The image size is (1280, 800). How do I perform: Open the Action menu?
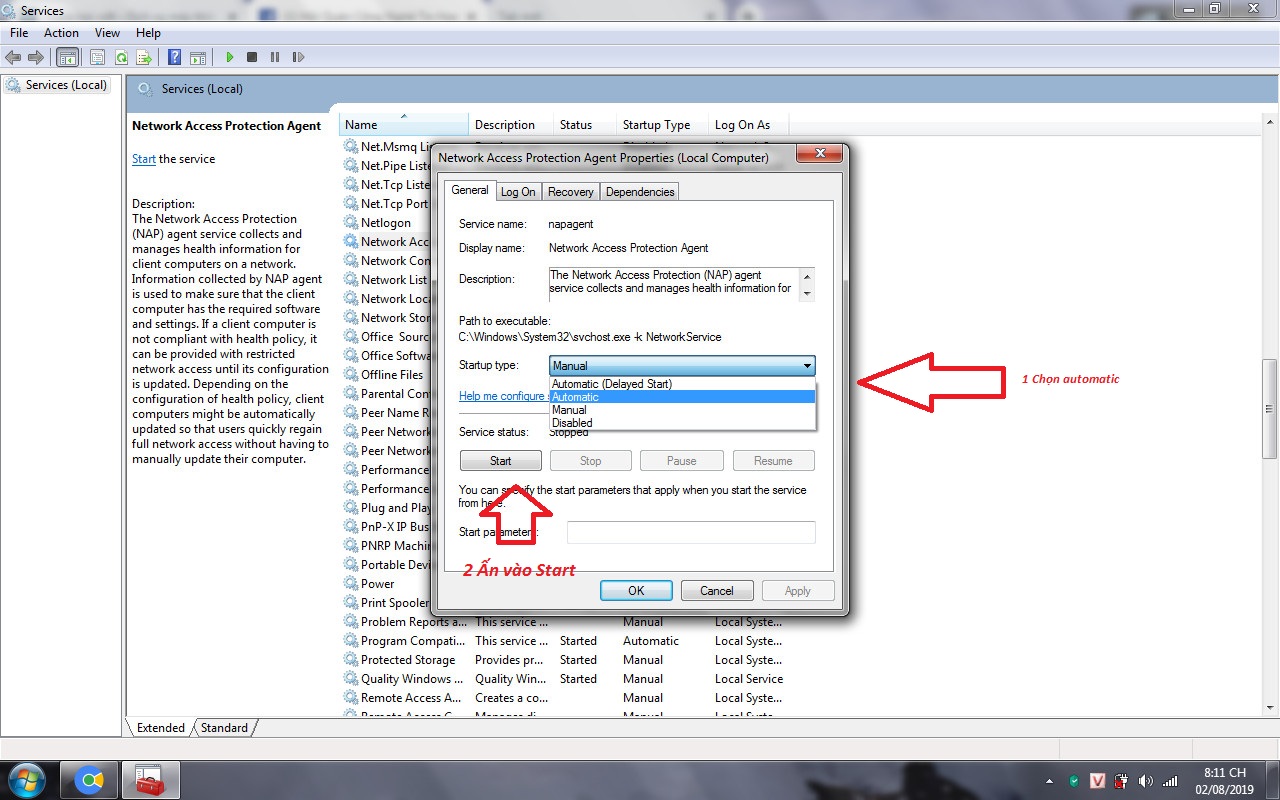click(61, 33)
